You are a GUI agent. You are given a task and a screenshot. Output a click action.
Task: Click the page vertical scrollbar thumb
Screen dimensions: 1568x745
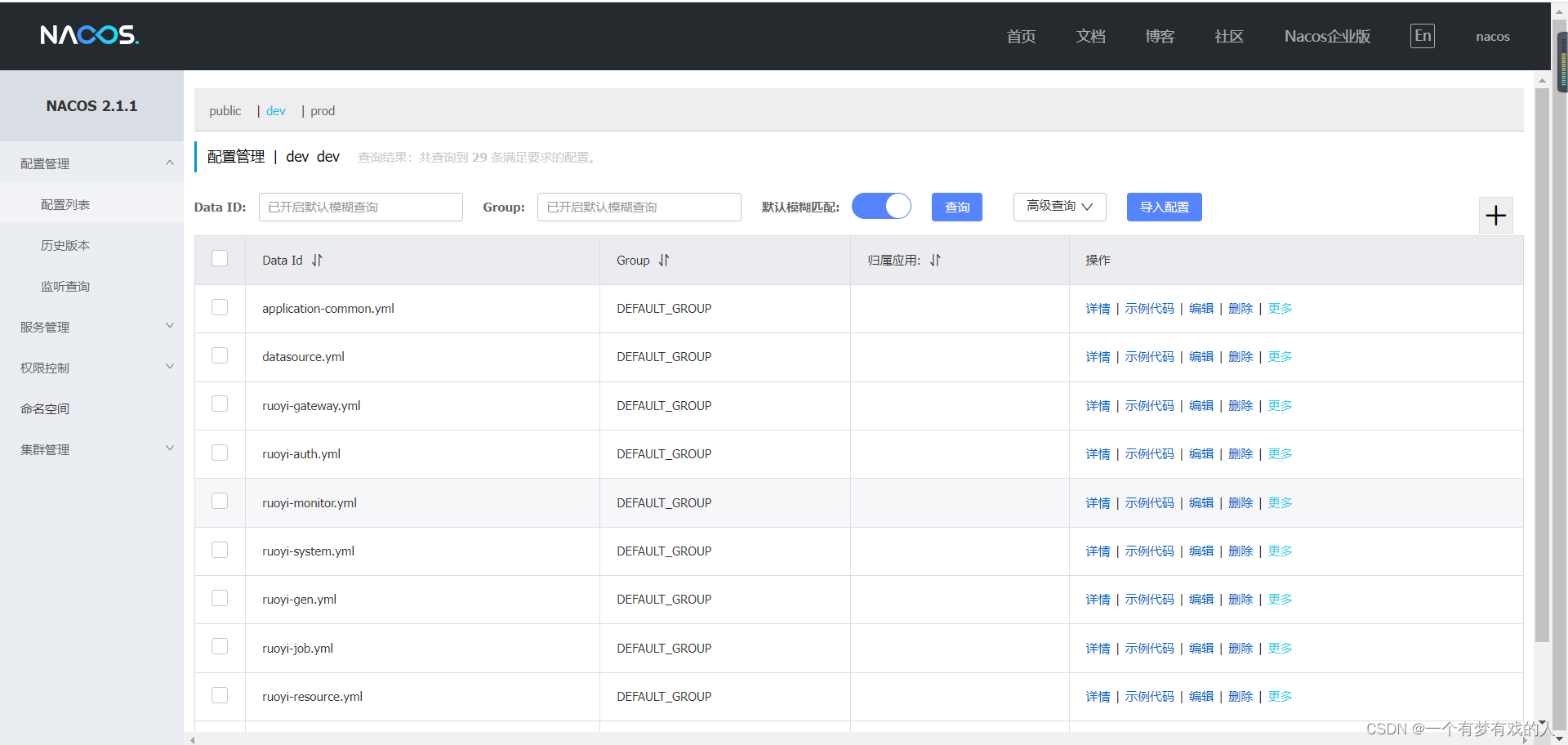pos(1542,365)
